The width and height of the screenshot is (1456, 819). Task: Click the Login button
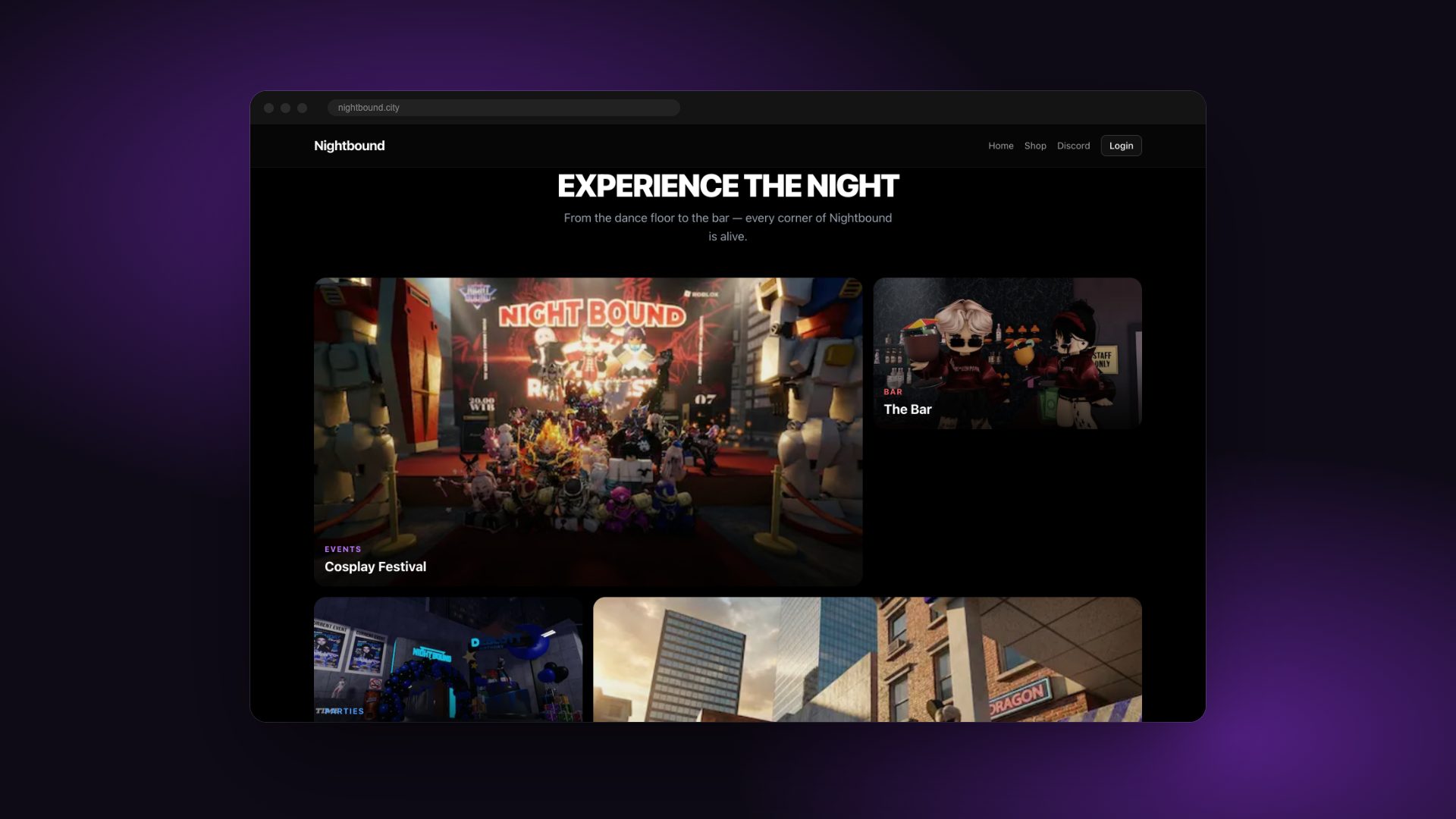click(x=1121, y=146)
